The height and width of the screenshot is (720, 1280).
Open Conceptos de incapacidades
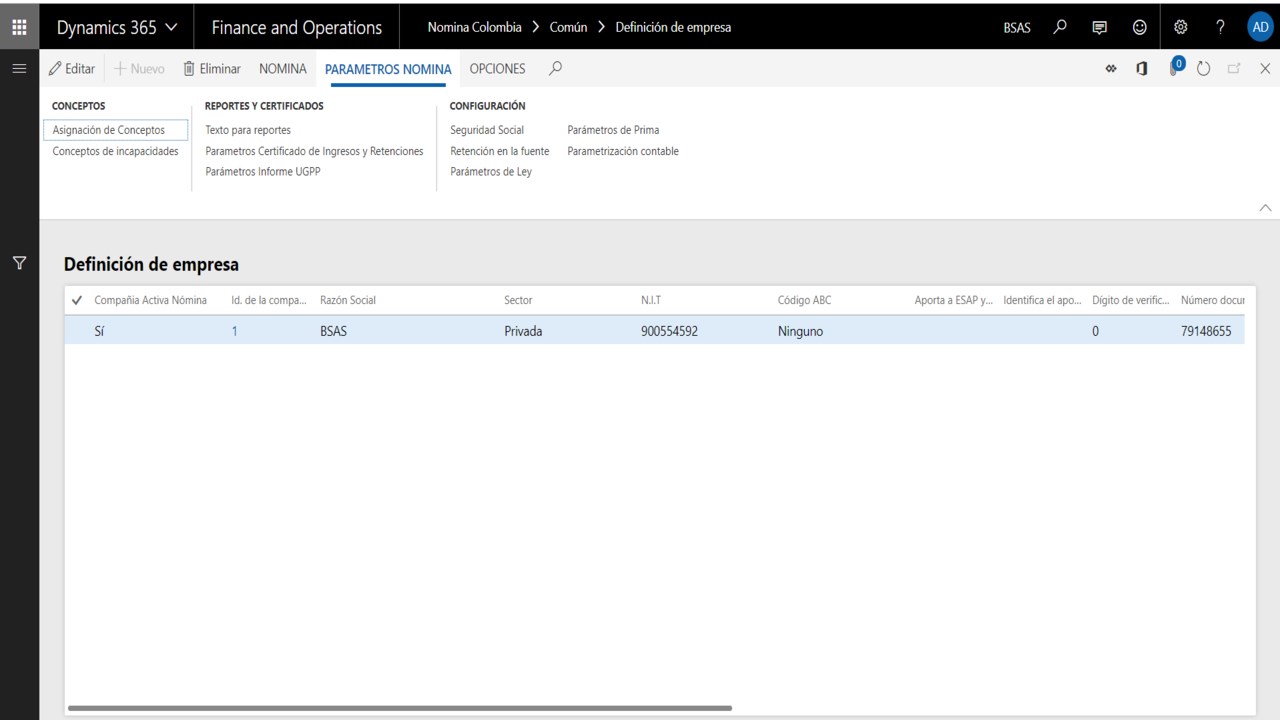[116, 151]
